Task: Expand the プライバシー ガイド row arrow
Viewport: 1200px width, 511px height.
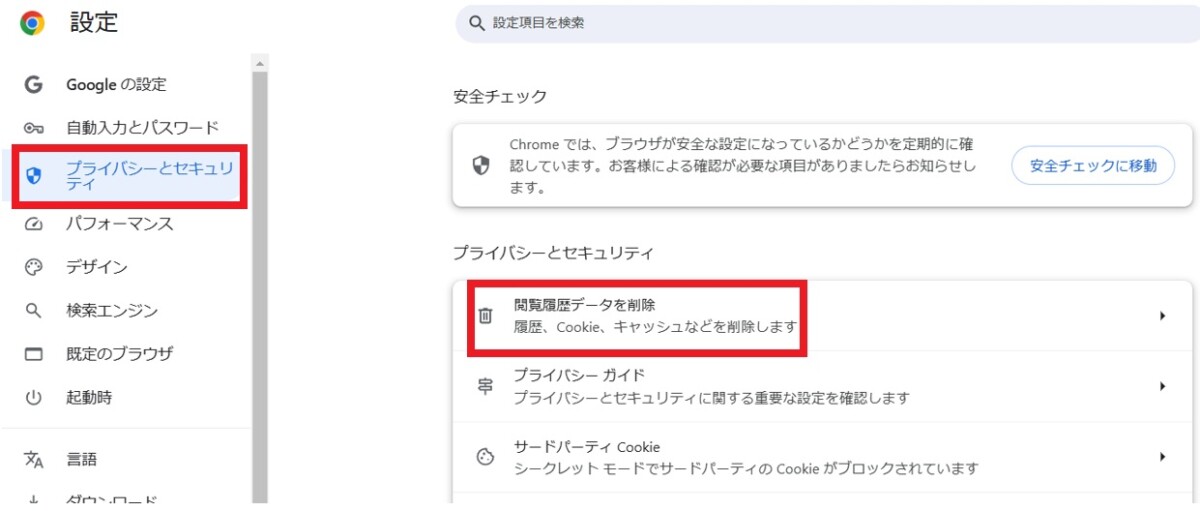Action: [x=1163, y=386]
